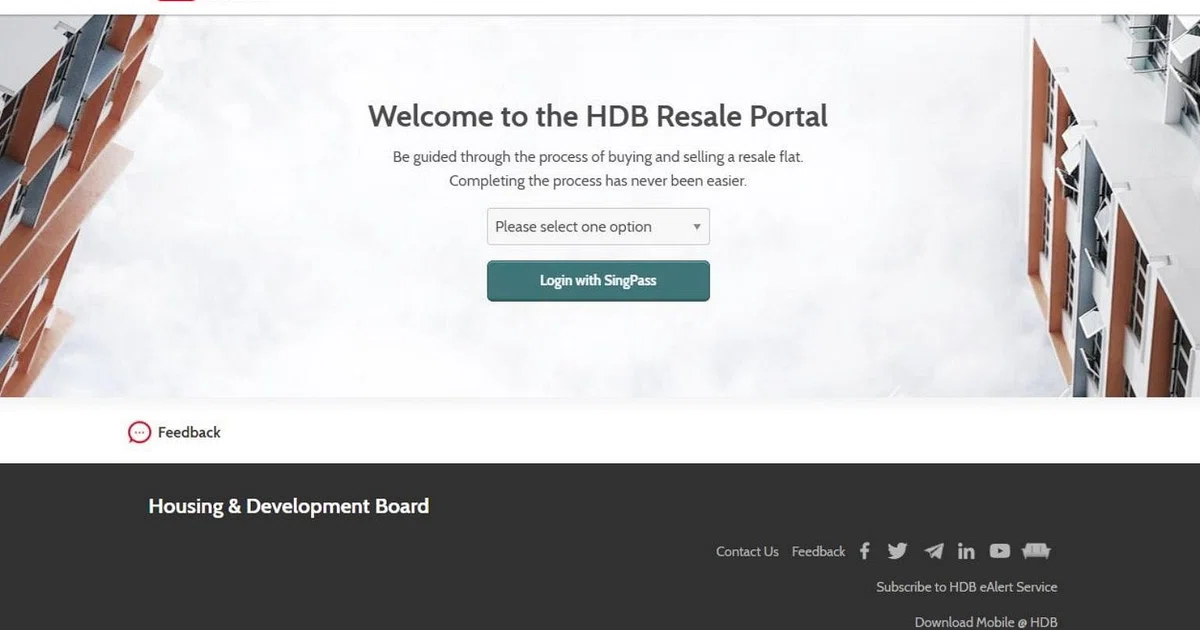The image size is (1200, 630).
Task: Click text 'Completing the process has never been easier.'
Action: [598, 181]
